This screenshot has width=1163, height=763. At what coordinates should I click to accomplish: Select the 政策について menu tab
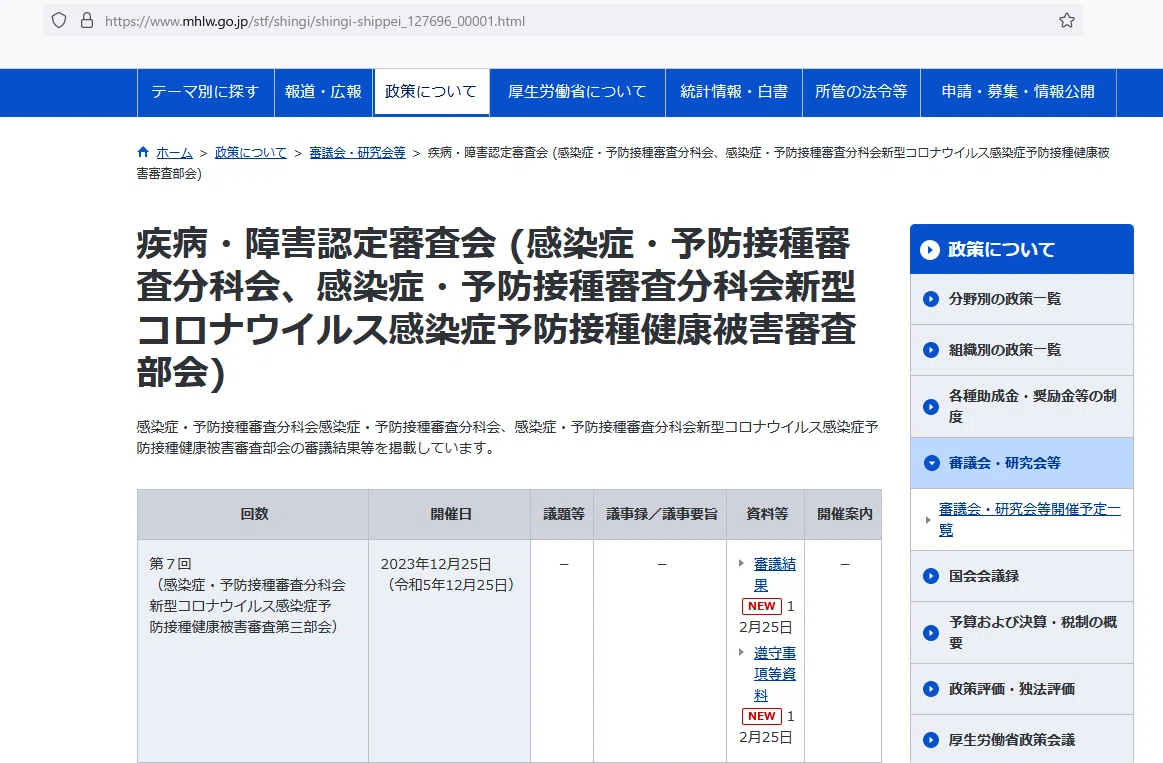(432, 92)
